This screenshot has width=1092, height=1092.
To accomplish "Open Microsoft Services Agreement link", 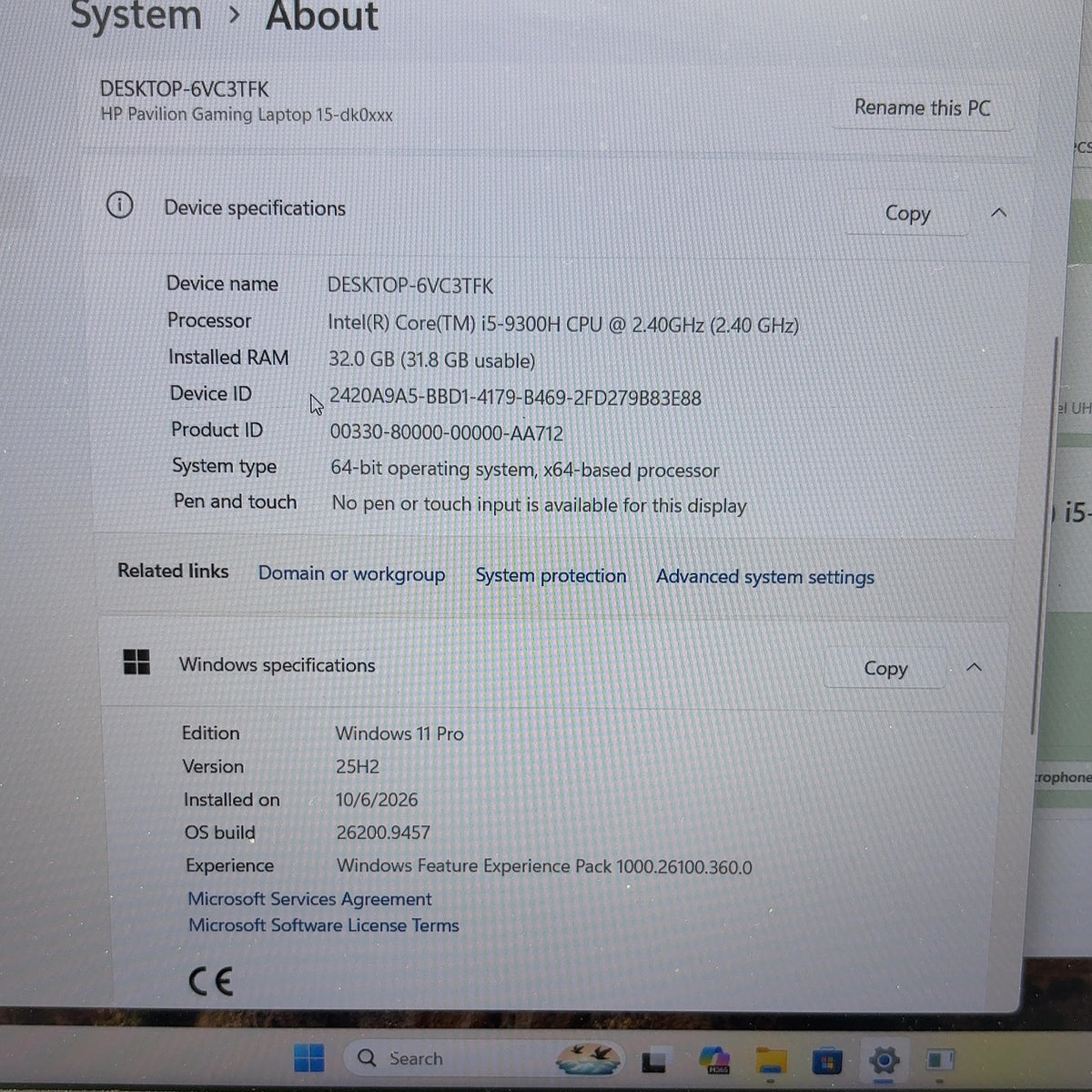I will [309, 899].
